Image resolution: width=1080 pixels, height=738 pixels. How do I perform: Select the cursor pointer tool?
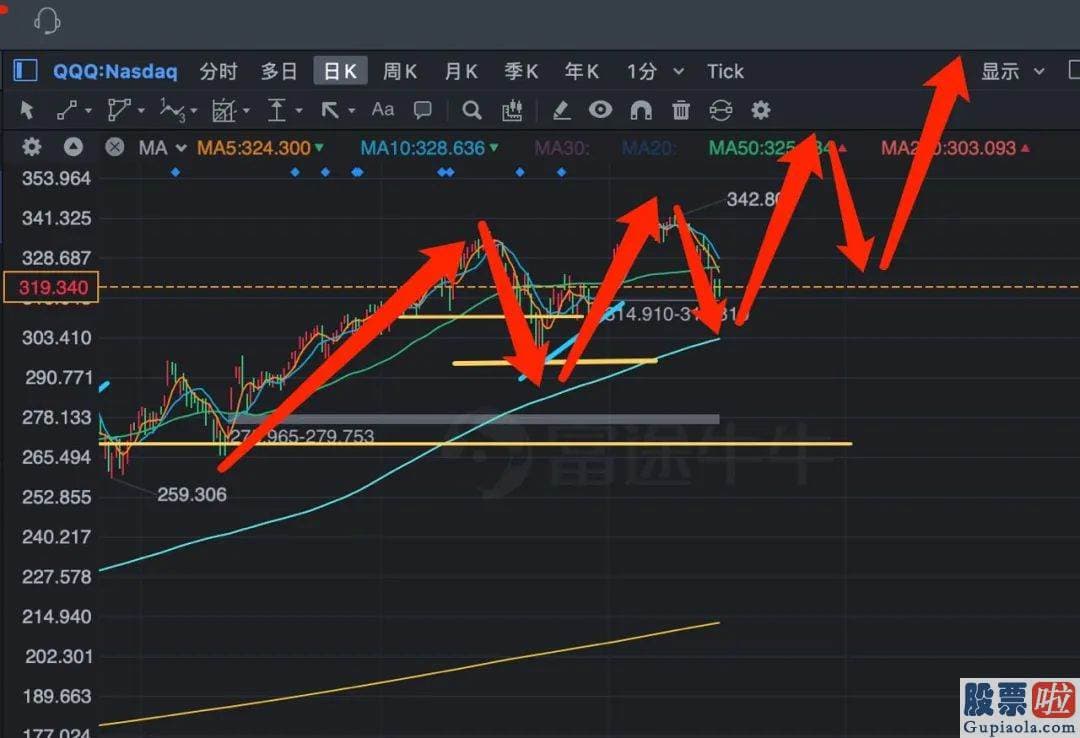pyautogui.click(x=28, y=110)
